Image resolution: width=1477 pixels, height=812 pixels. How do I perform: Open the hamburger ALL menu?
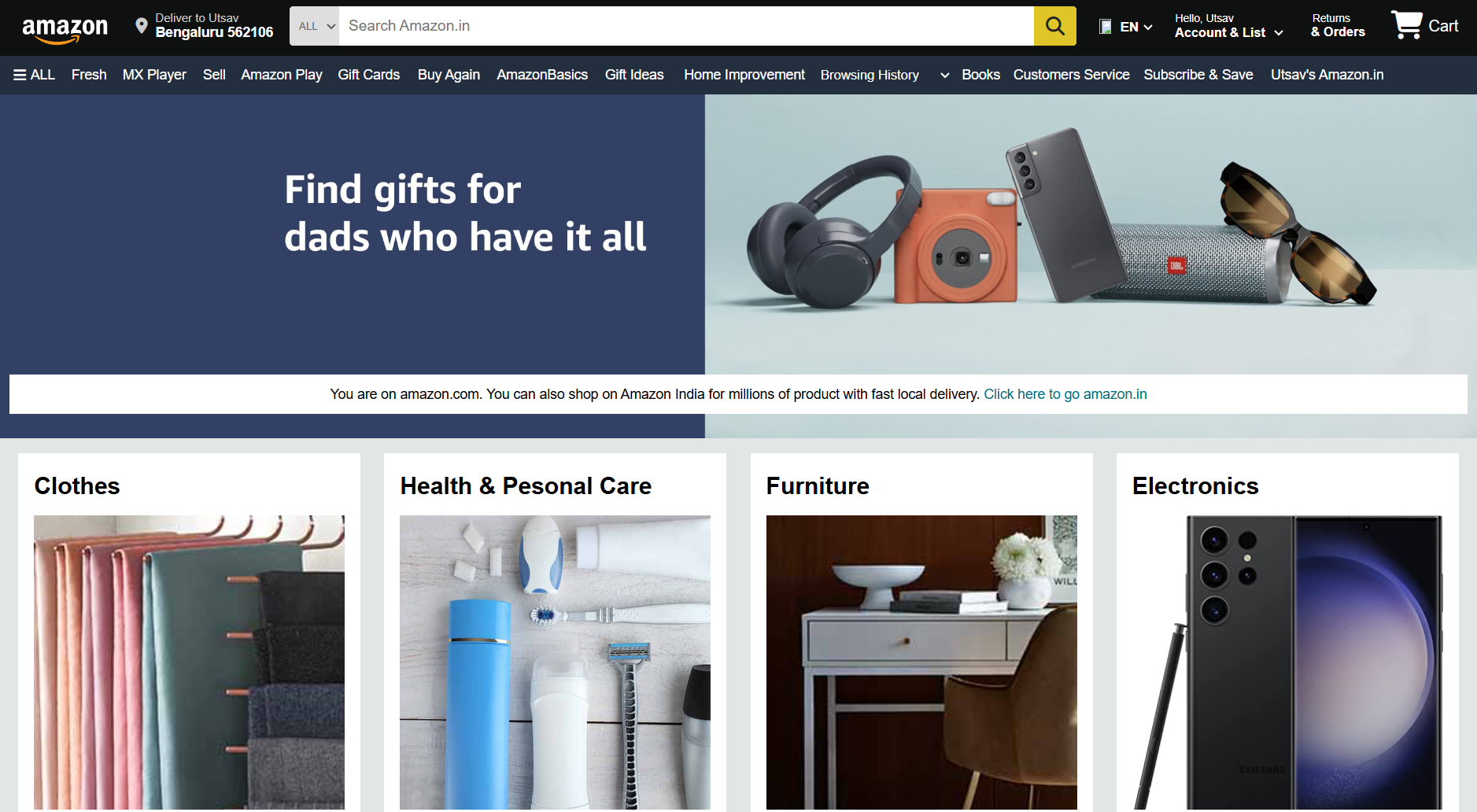pyautogui.click(x=34, y=75)
